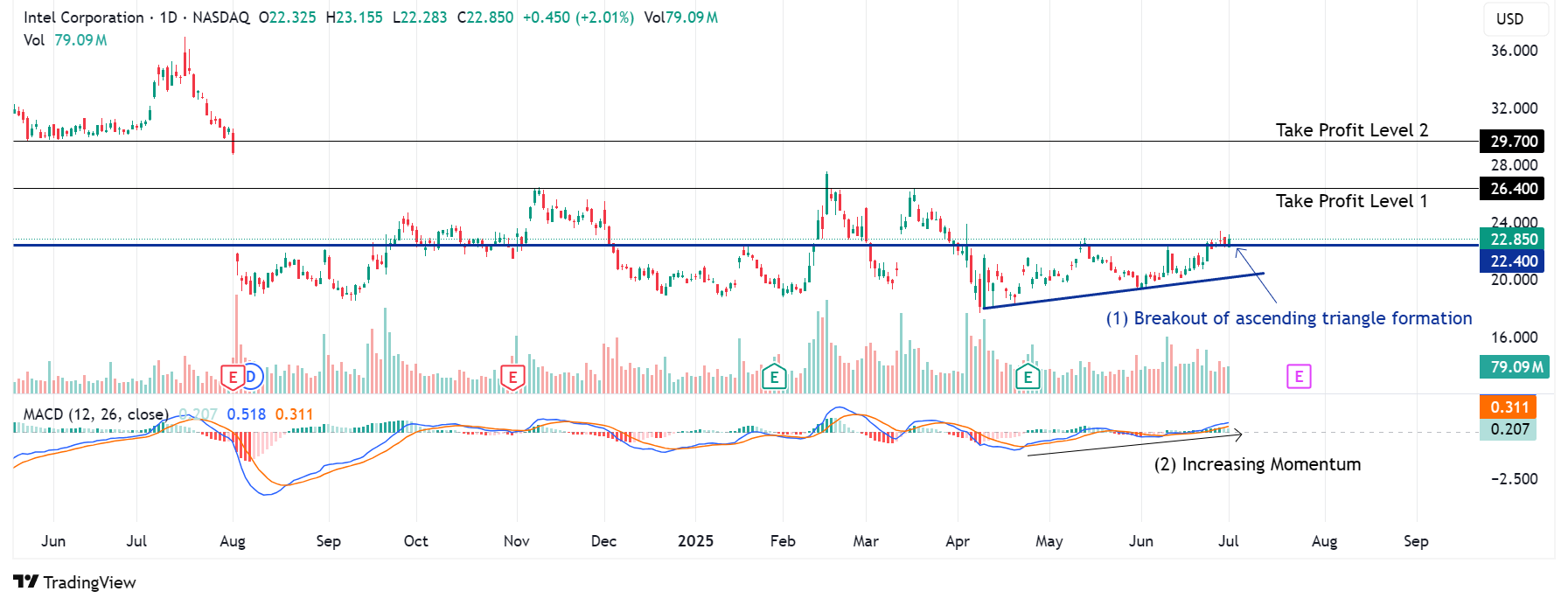
Task: Click the Intel Corporation symbol title
Action: tap(84, 17)
